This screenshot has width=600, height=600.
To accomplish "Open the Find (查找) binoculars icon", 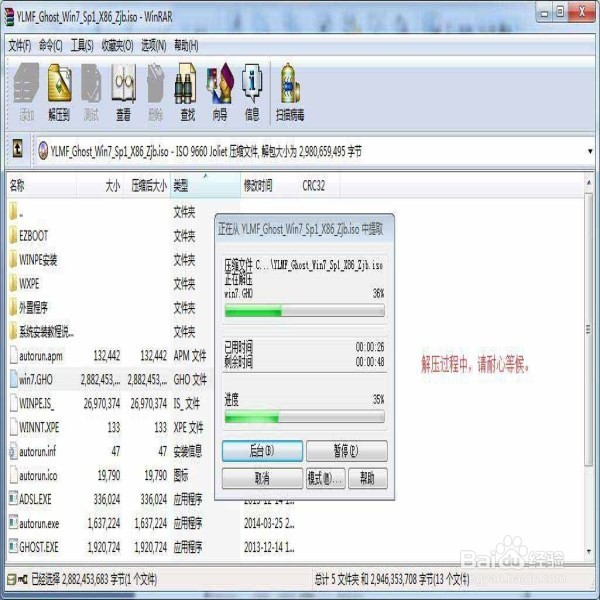I will (x=187, y=83).
